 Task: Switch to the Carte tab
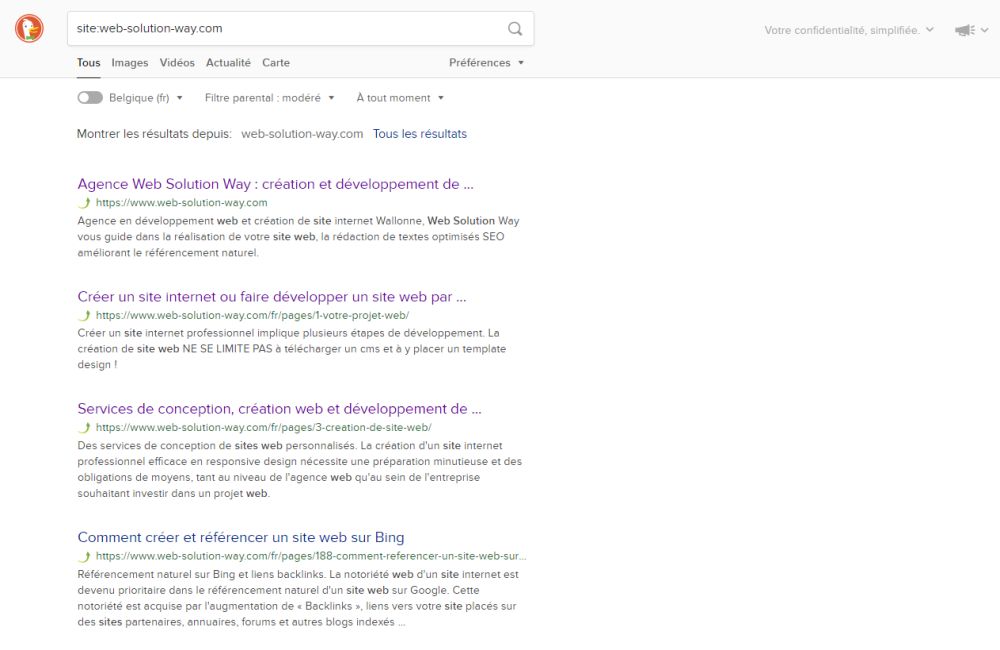[276, 63]
